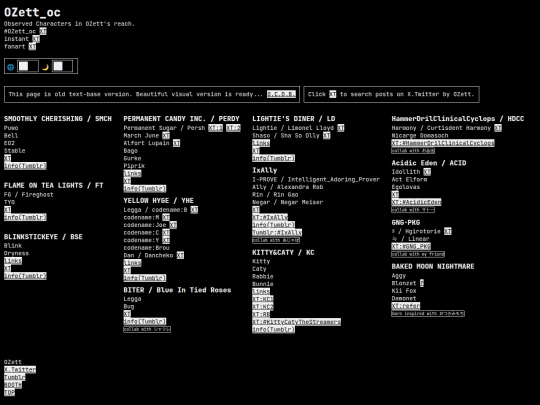Open PERMANENT CANDY INC. Links link
Screen dimensions: 540x405
[x=133, y=173]
